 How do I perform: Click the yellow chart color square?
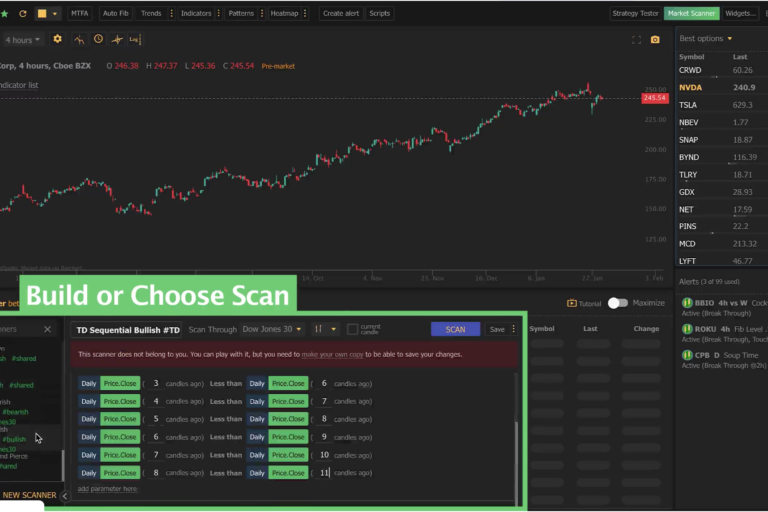point(42,14)
